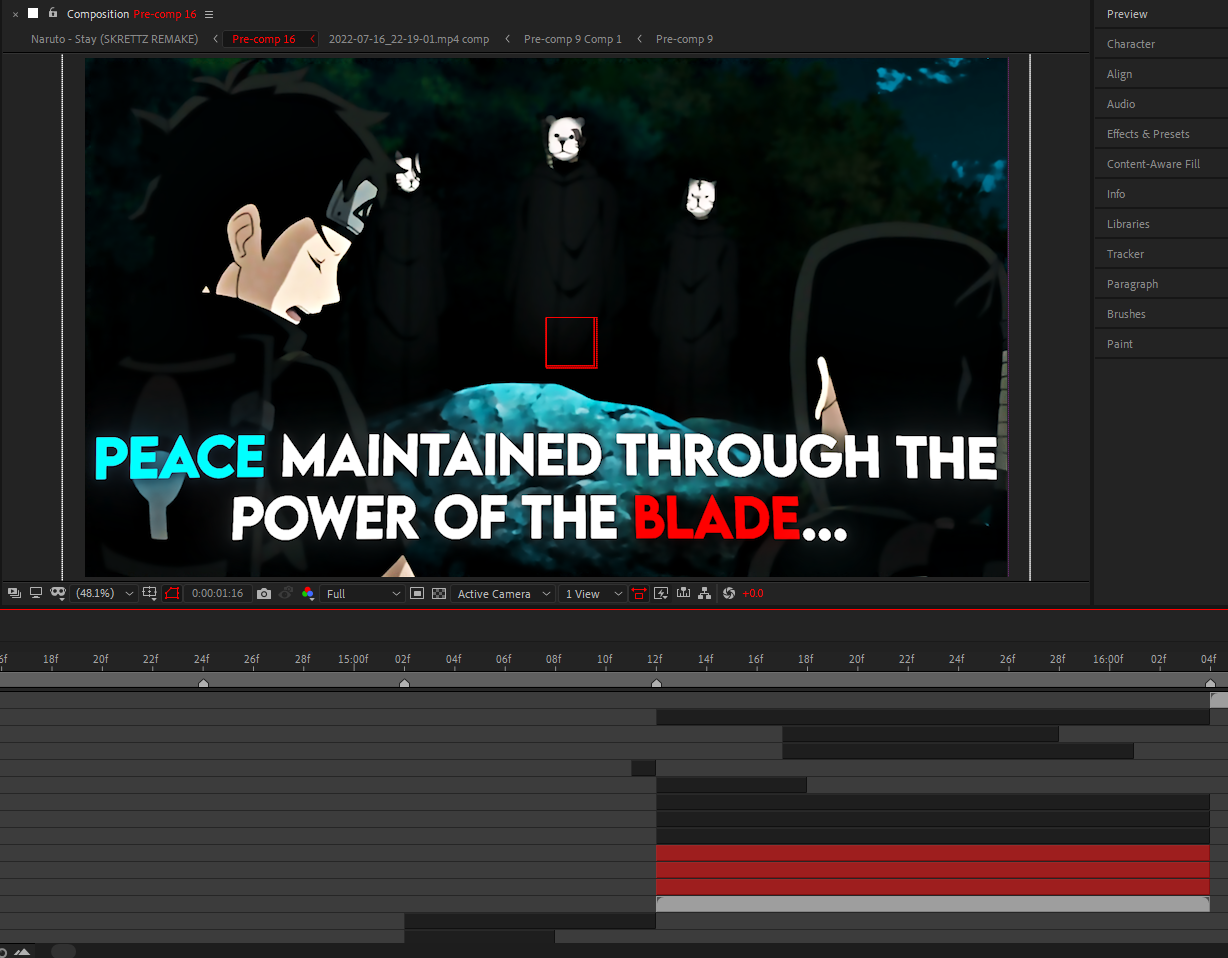Click timeline marker near 24f
This screenshot has height=958, width=1228.
tap(204, 684)
